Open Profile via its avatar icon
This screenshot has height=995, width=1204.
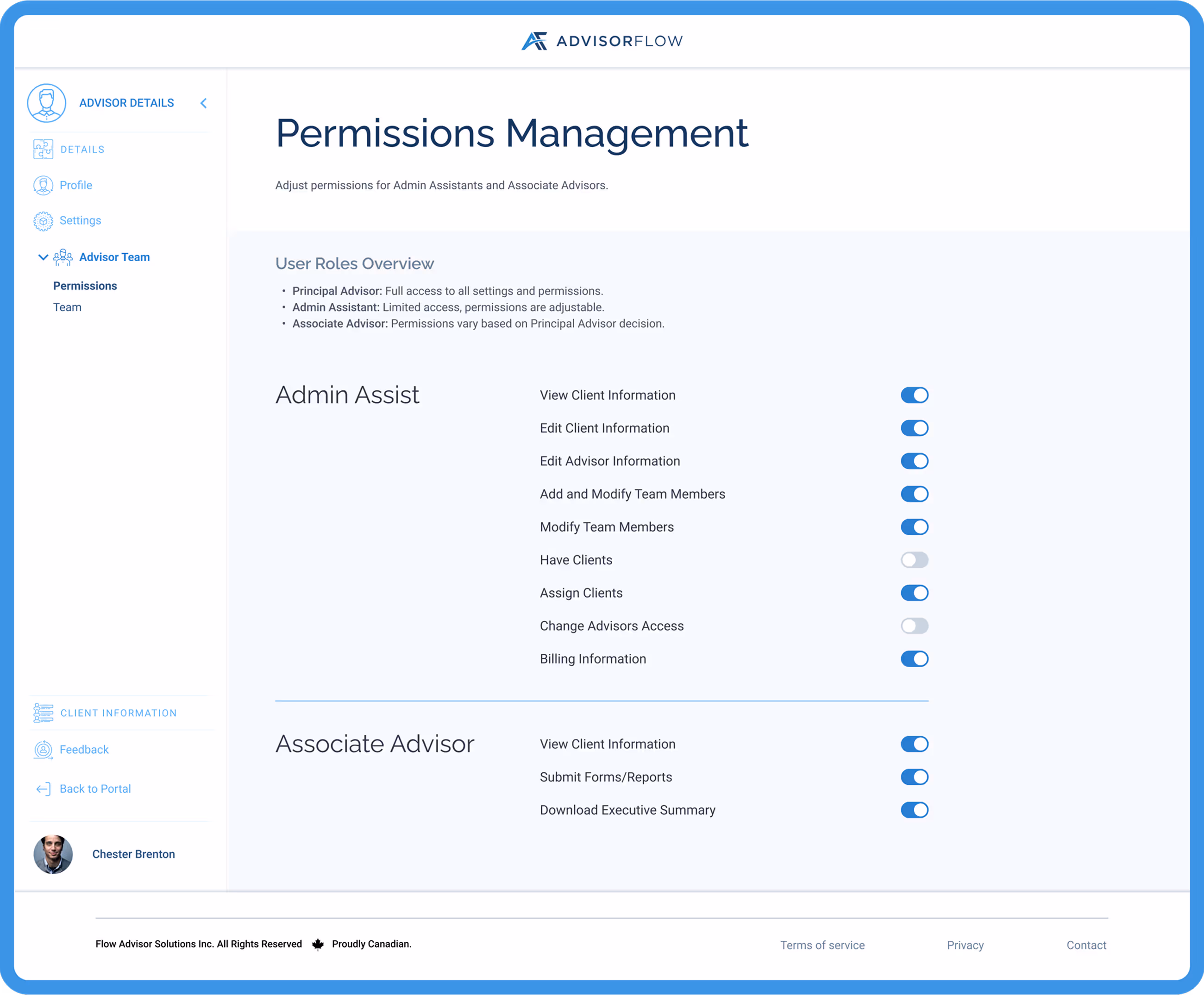(43, 185)
